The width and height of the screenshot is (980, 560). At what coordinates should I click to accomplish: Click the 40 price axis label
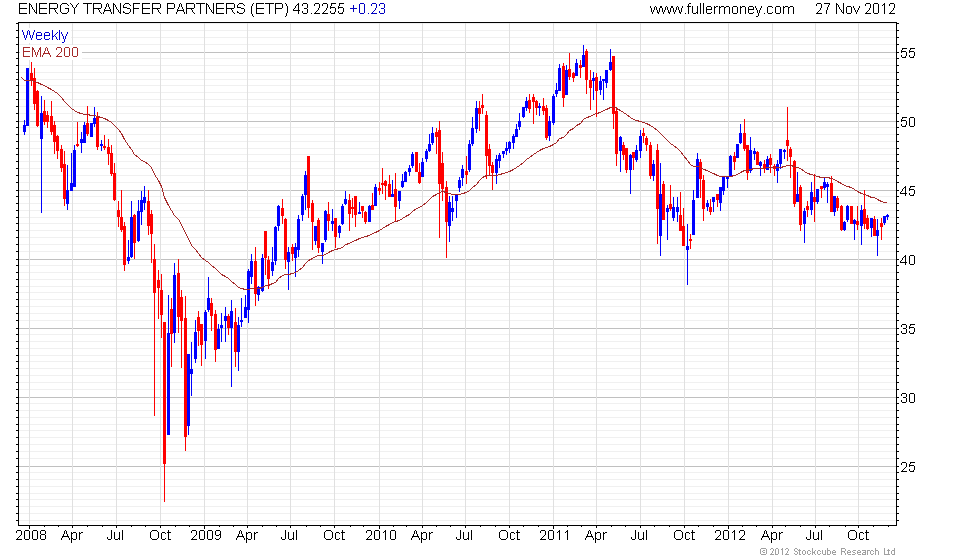pyautogui.click(x=908, y=260)
